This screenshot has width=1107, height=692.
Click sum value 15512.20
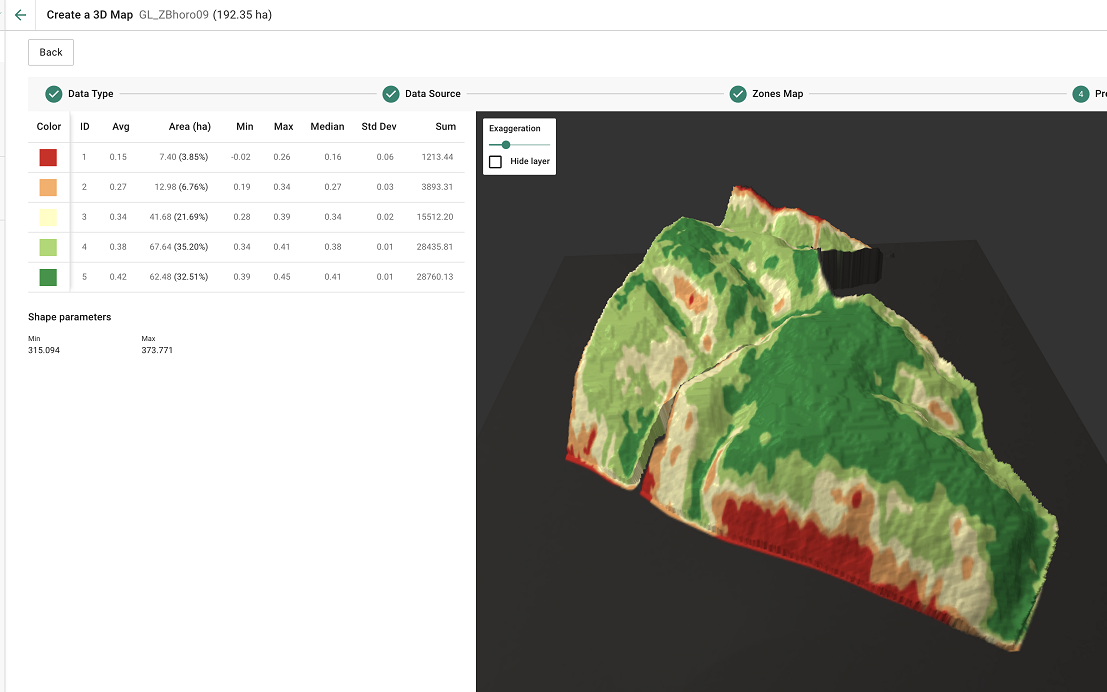pos(435,217)
